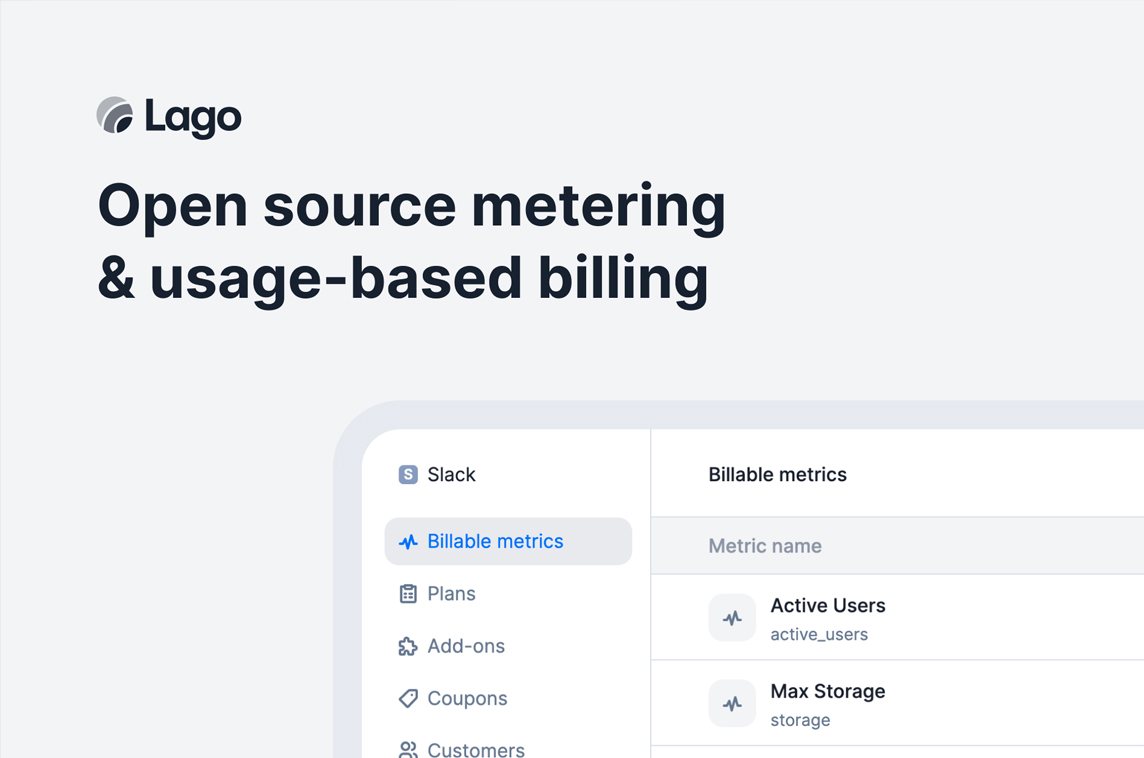Click the Coupons tag icon

408,699
